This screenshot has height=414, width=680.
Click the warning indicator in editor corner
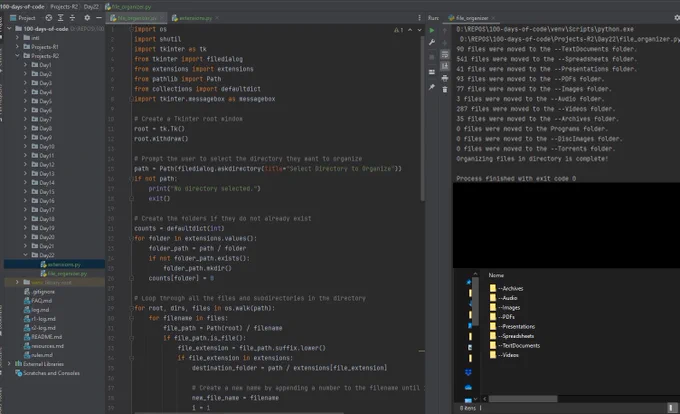[x=398, y=30]
